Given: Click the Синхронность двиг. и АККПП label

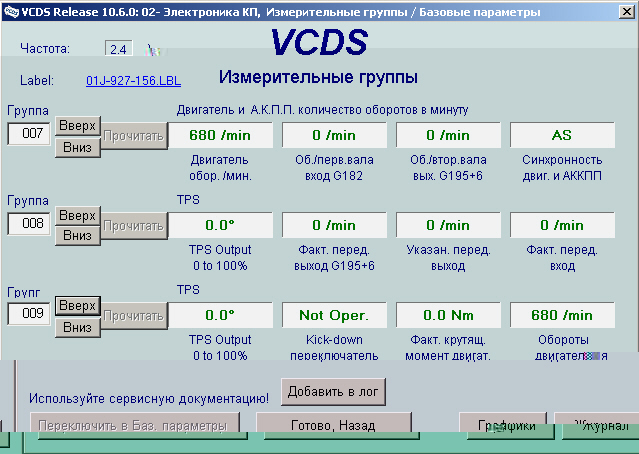Looking at the screenshot, I should click(562, 168).
